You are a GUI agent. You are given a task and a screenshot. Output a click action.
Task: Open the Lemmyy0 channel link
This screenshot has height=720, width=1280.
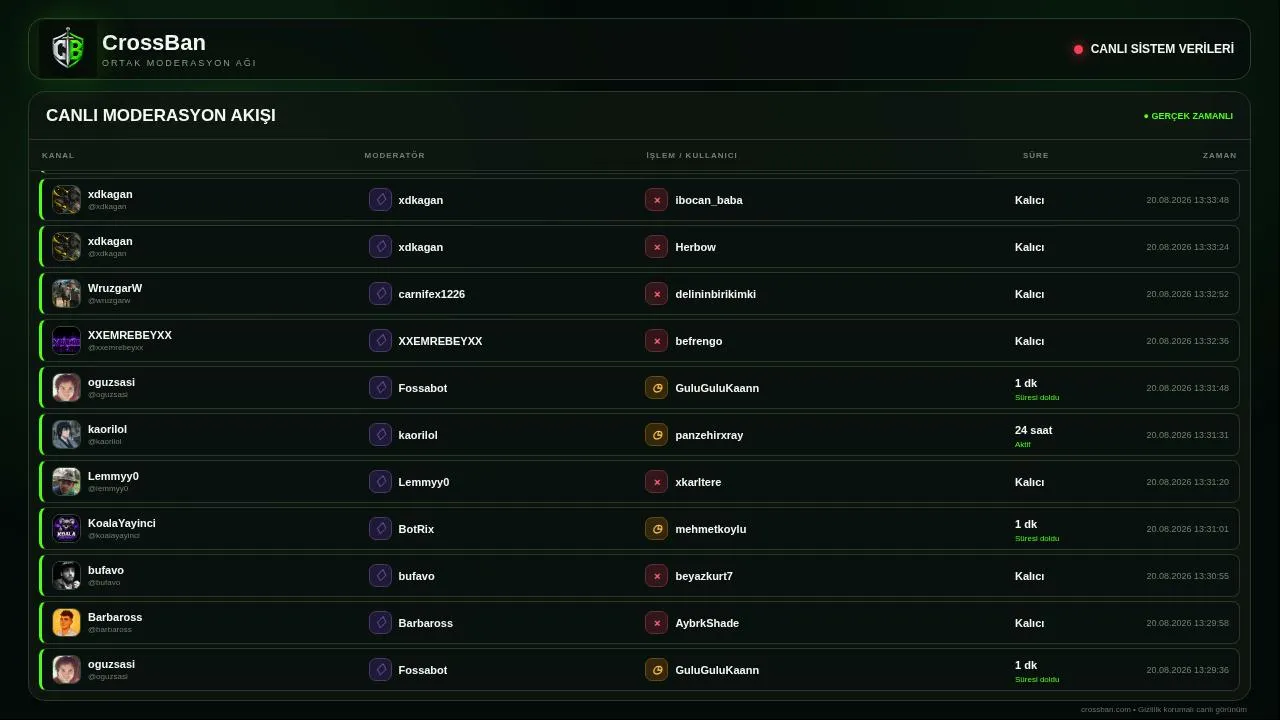113,476
